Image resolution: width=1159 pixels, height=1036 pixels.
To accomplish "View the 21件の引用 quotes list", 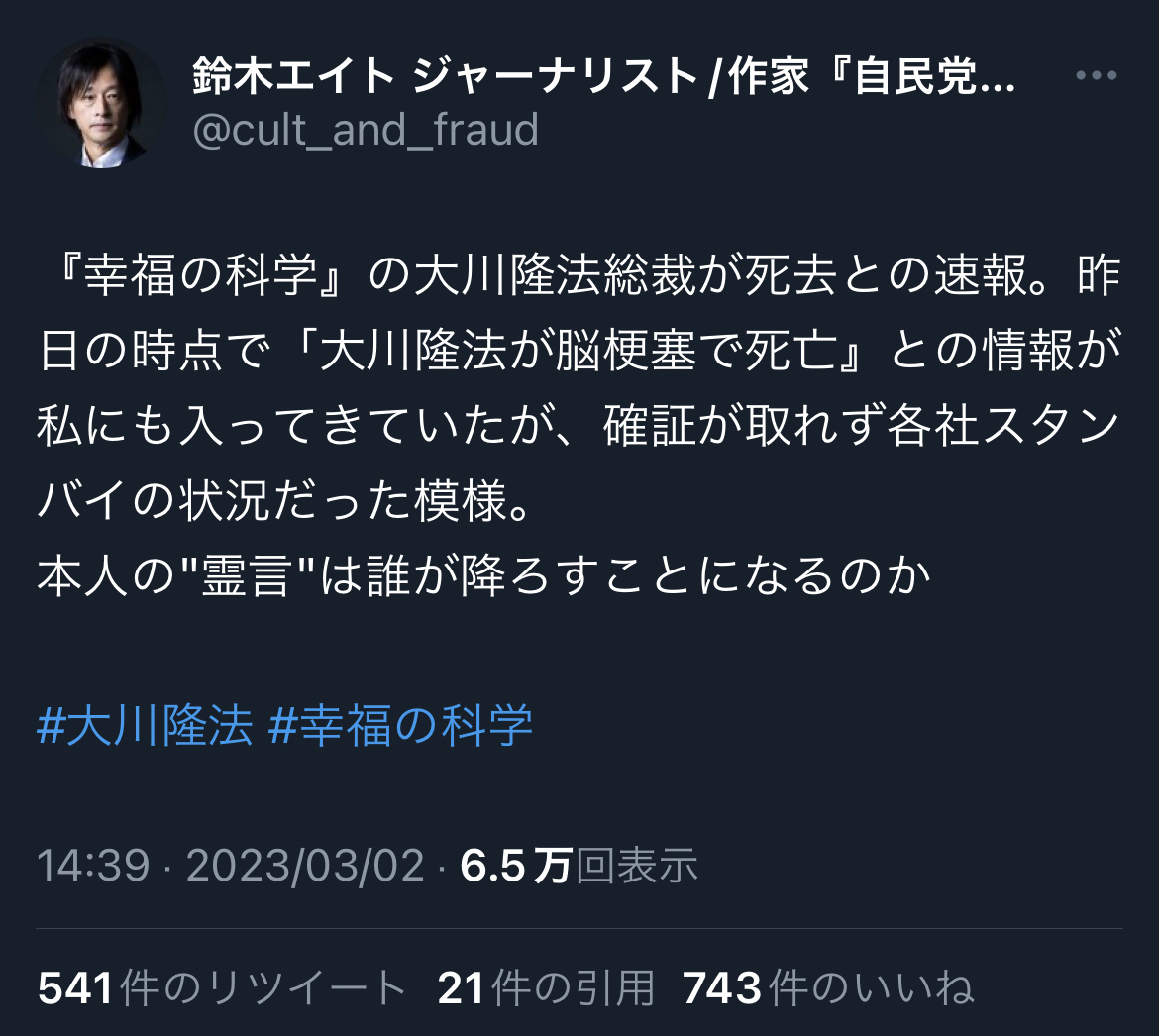I will [546, 988].
